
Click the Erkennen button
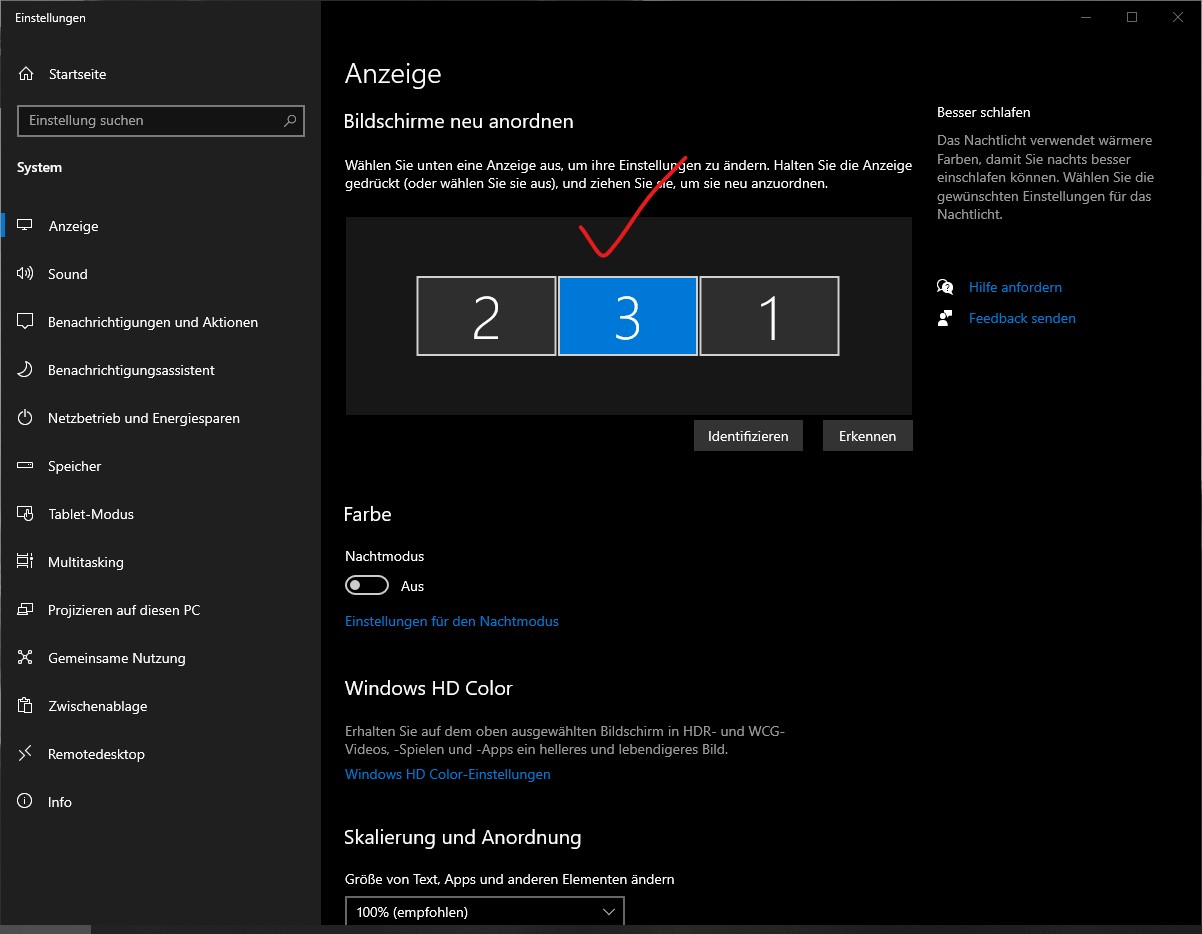pyautogui.click(x=868, y=436)
